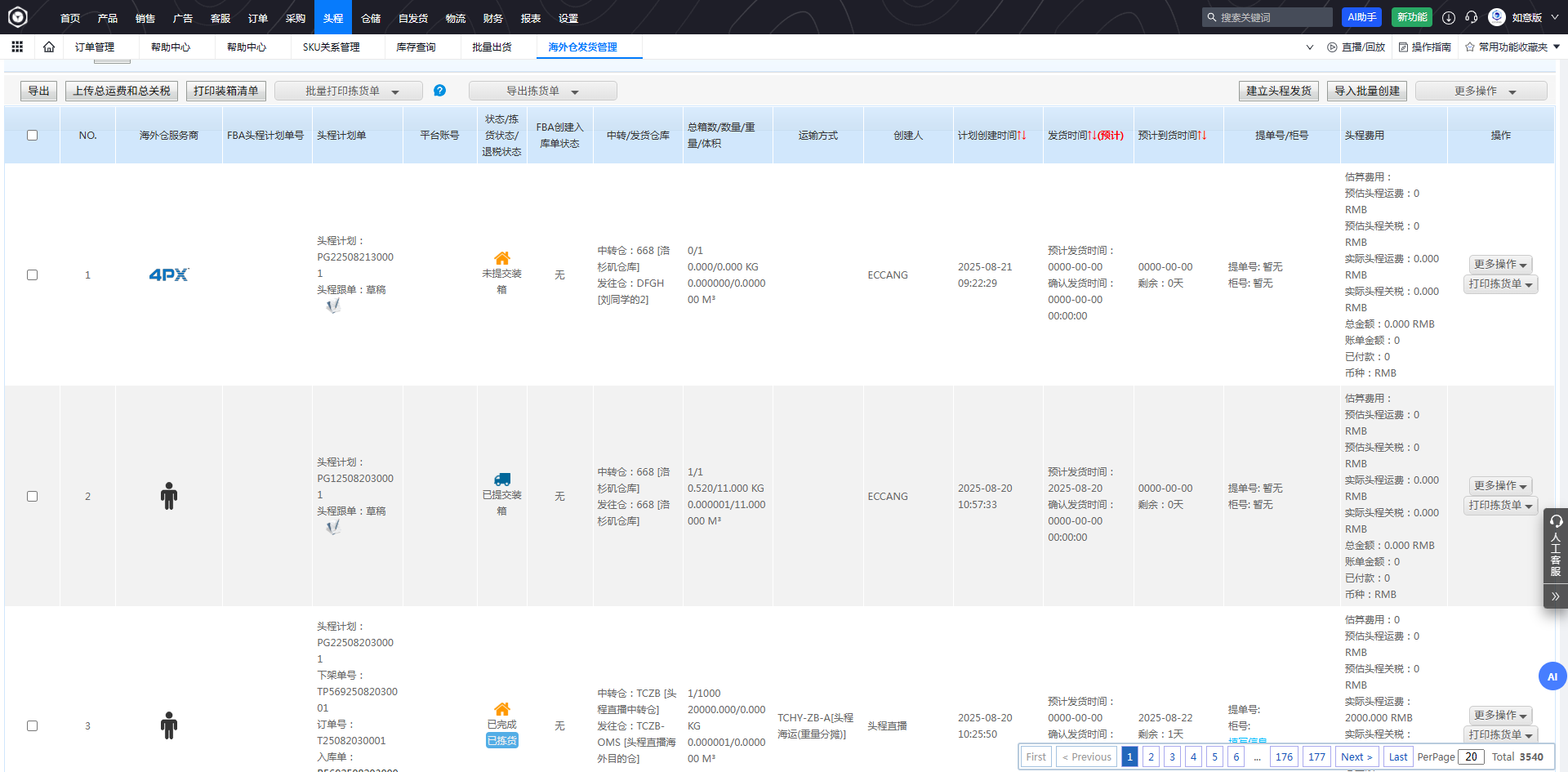The height and width of the screenshot is (772, 1568).
Task: Open the apps grid menu icon
Action: pyautogui.click(x=17, y=47)
